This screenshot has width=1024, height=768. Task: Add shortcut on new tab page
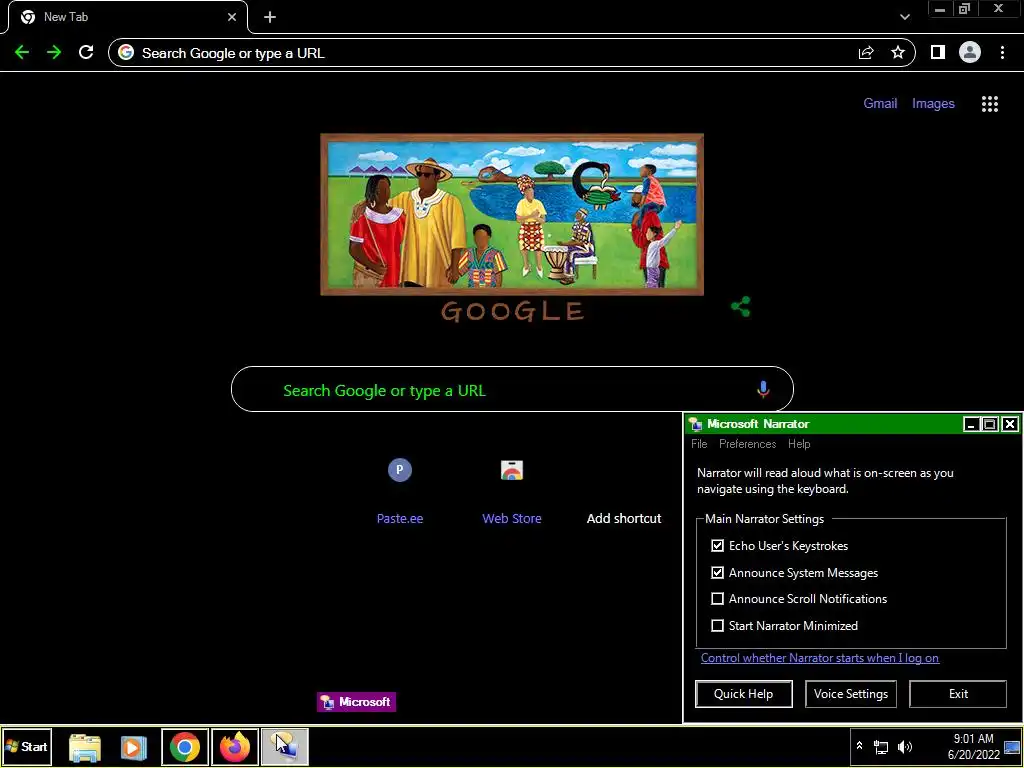pyautogui.click(x=624, y=519)
